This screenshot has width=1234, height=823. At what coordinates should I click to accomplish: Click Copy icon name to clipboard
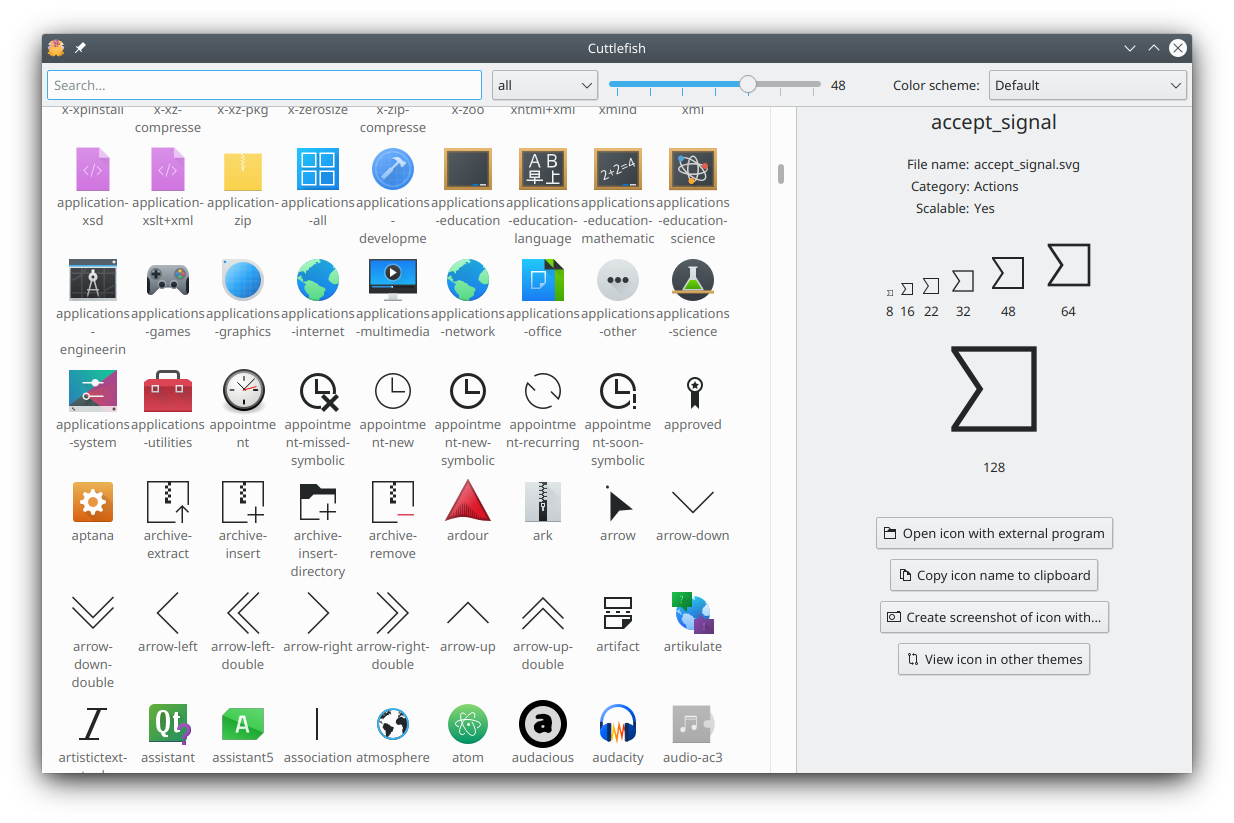point(993,575)
